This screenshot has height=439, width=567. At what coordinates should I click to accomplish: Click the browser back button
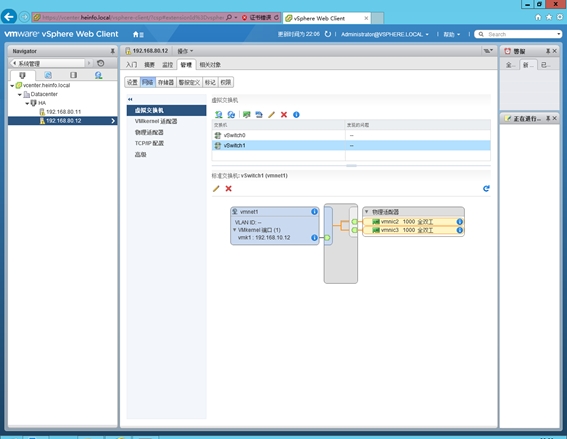9,17
